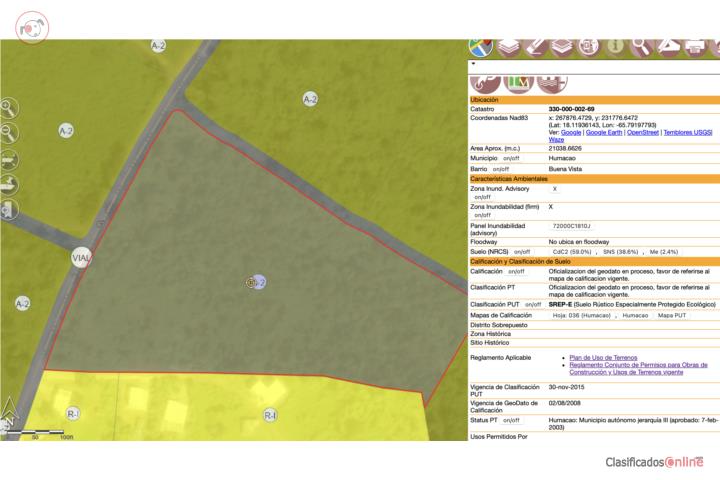Open the Temblores USGS link
This screenshot has height=480, width=720.
point(687,132)
